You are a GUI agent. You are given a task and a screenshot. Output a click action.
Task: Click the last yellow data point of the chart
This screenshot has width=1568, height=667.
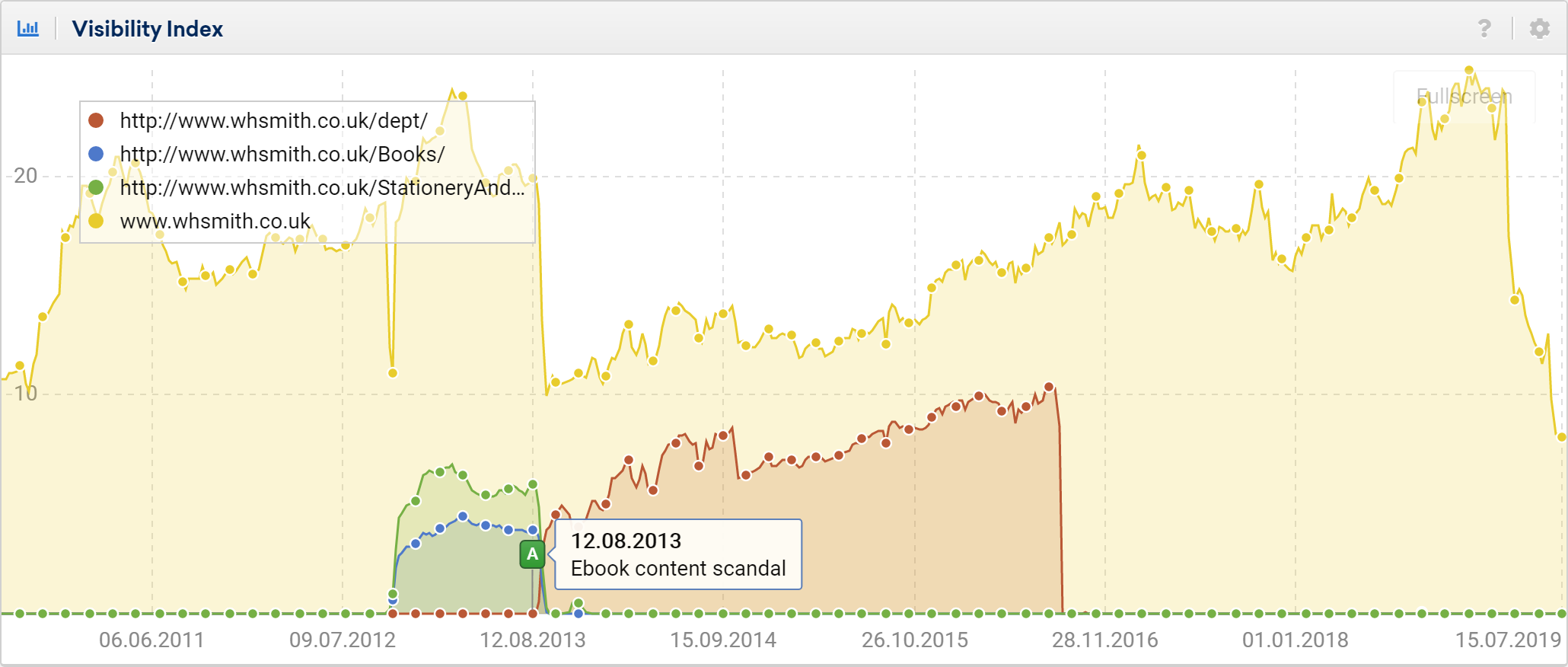tap(1562, 437)
